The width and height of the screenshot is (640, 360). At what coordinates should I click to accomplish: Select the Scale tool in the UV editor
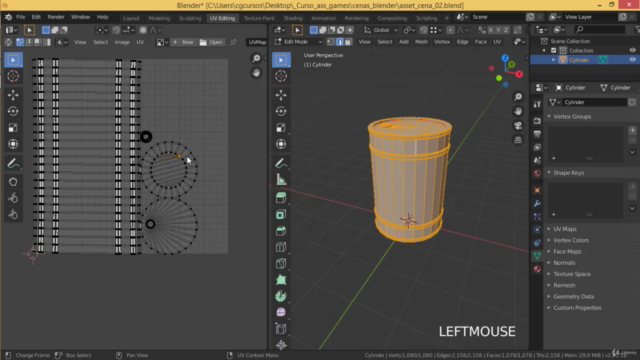click(13, 128)
